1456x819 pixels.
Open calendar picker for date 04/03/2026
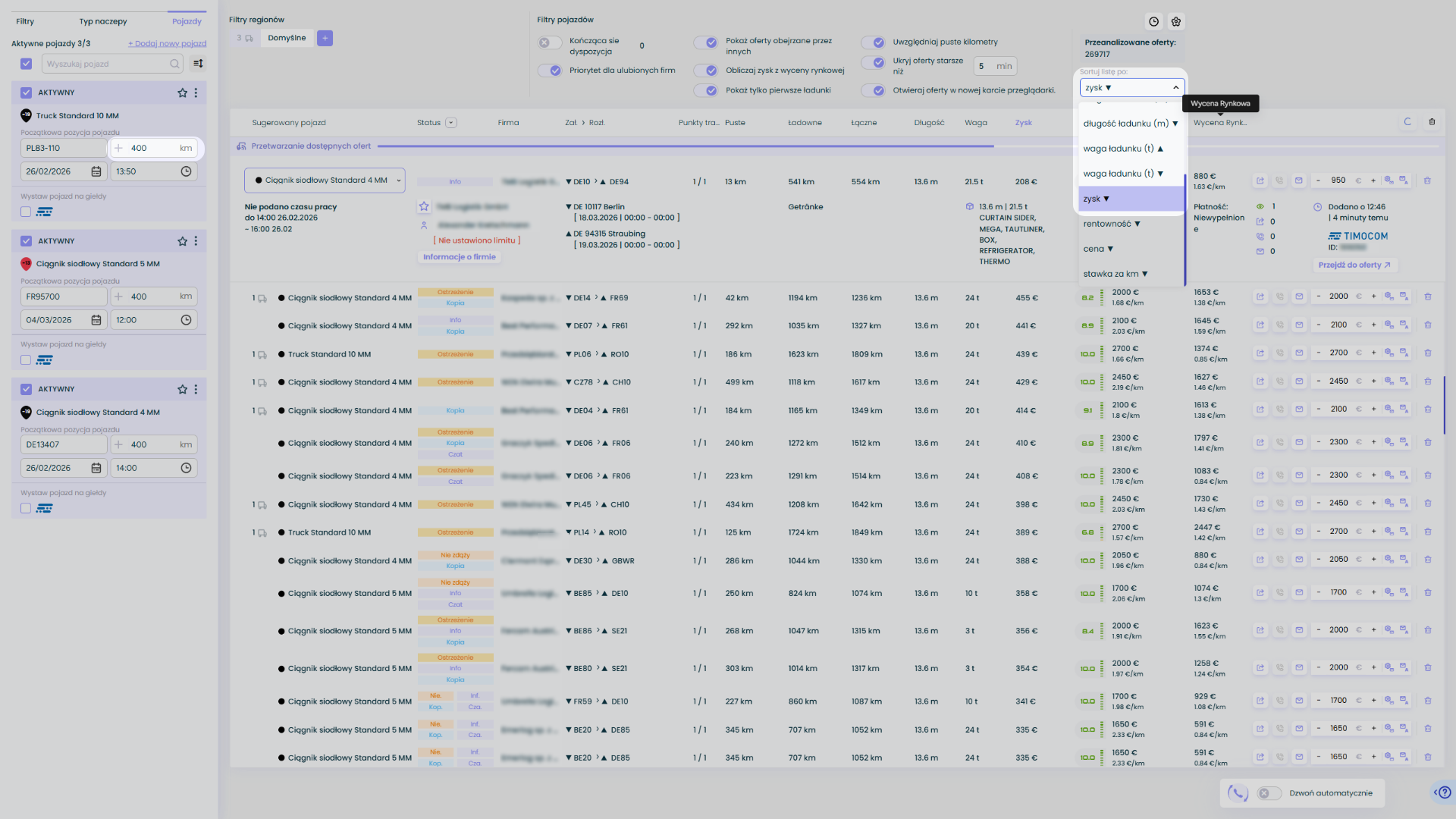click(x=96, y=320)
